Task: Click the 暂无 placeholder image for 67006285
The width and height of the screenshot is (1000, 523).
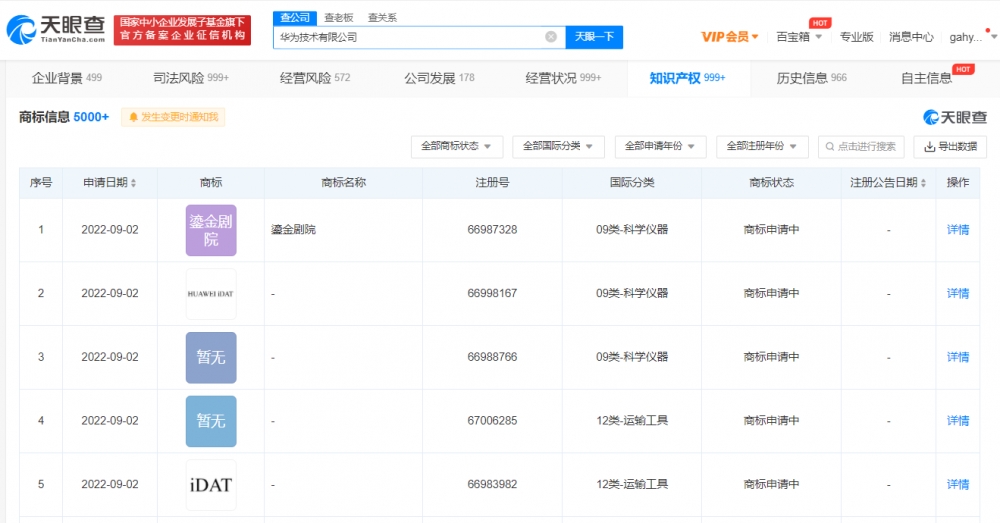Action: tap(211, 422)
